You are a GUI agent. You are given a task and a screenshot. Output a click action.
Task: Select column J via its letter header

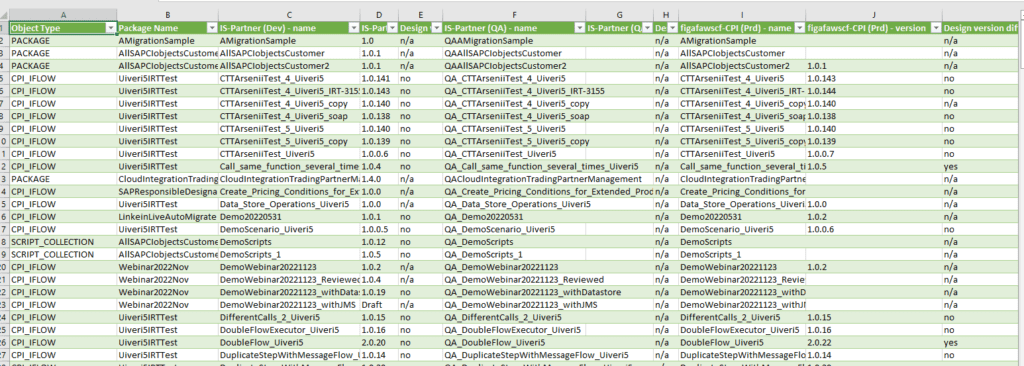coord(873,14)
